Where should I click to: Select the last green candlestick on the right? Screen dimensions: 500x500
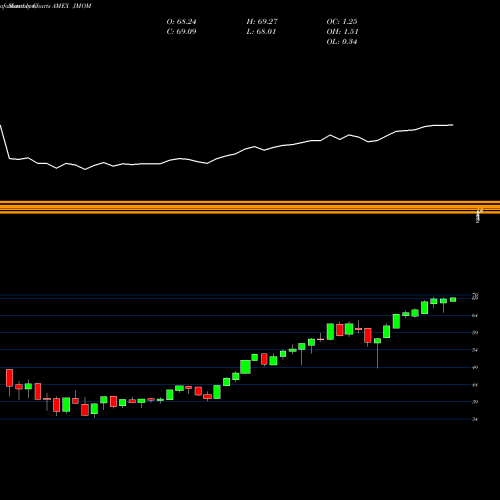coord(453,300)
